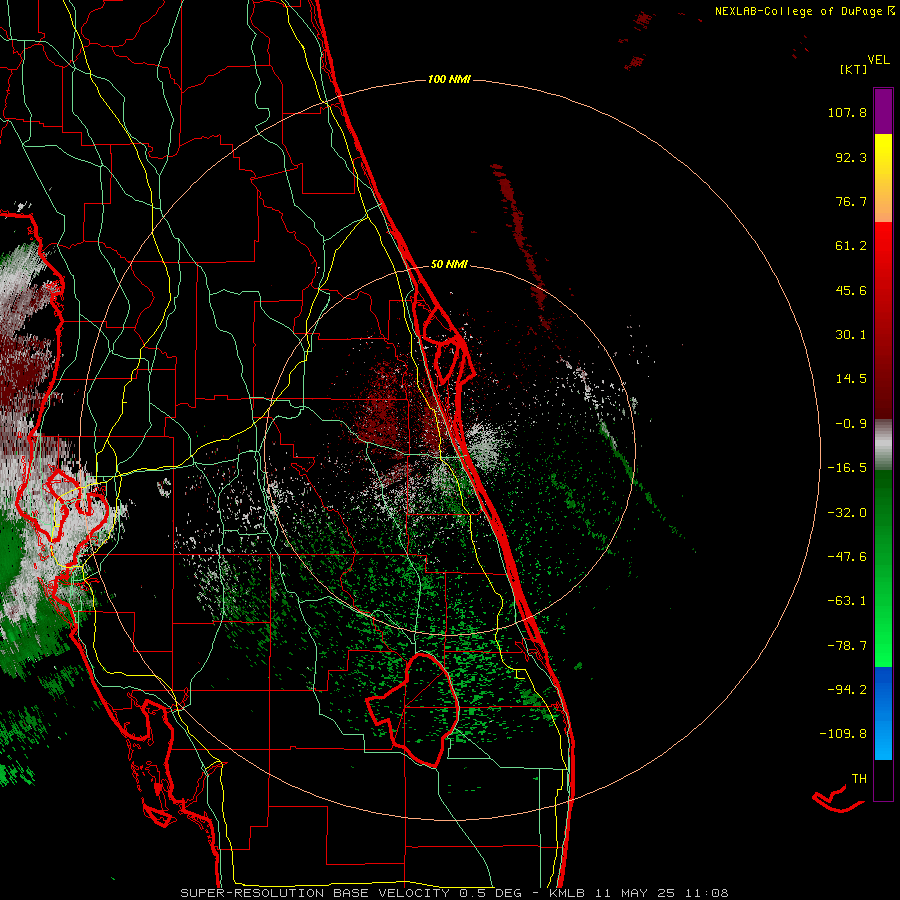Click the purple segment of the velocity scale
Image resolution: width=900 pixels, height=900 pixels.
tap(883, 111)
